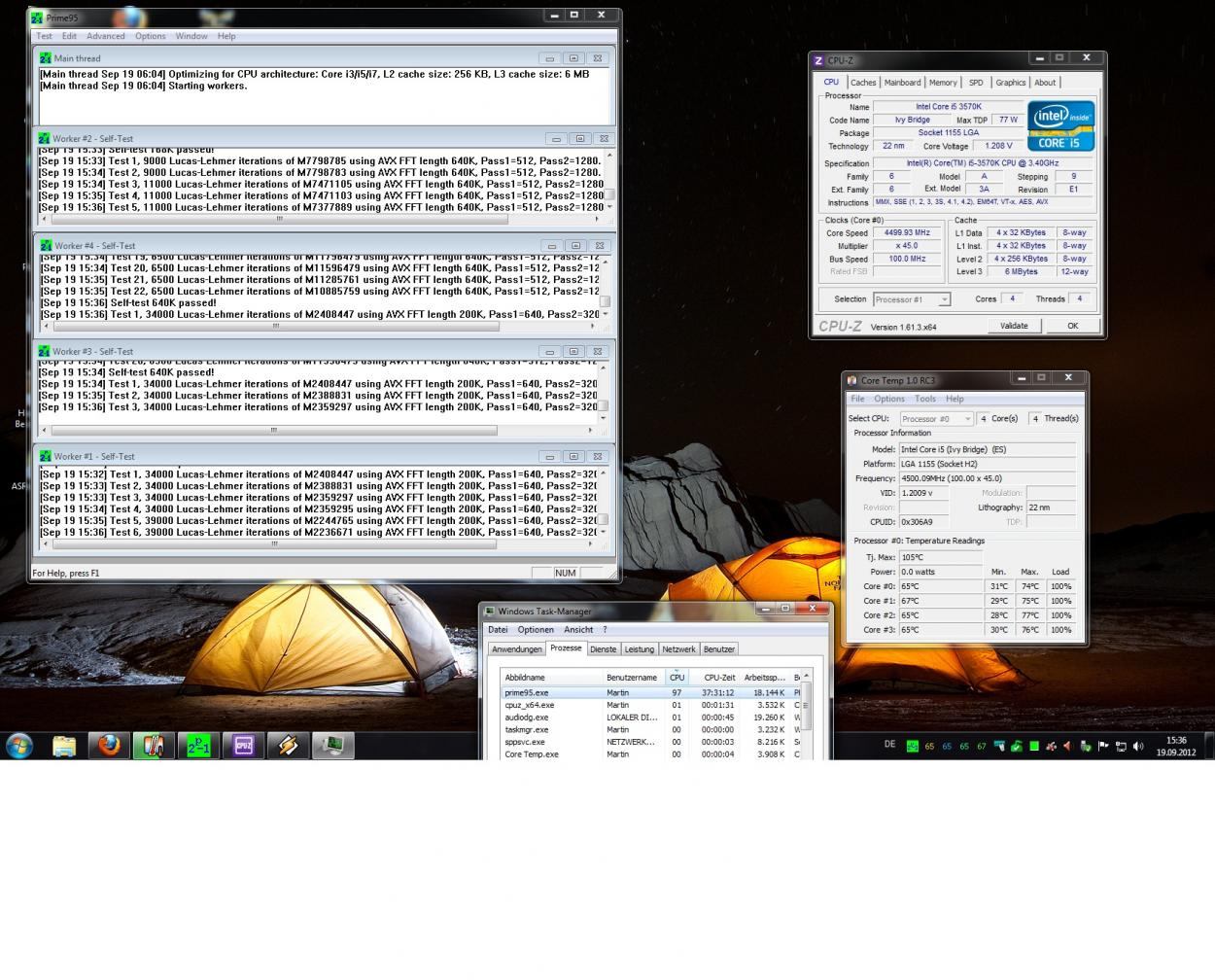The image size is (1215, 980).
Task: Click the Winamp lightning bolt taskbar icon
Action: [288, 746]
